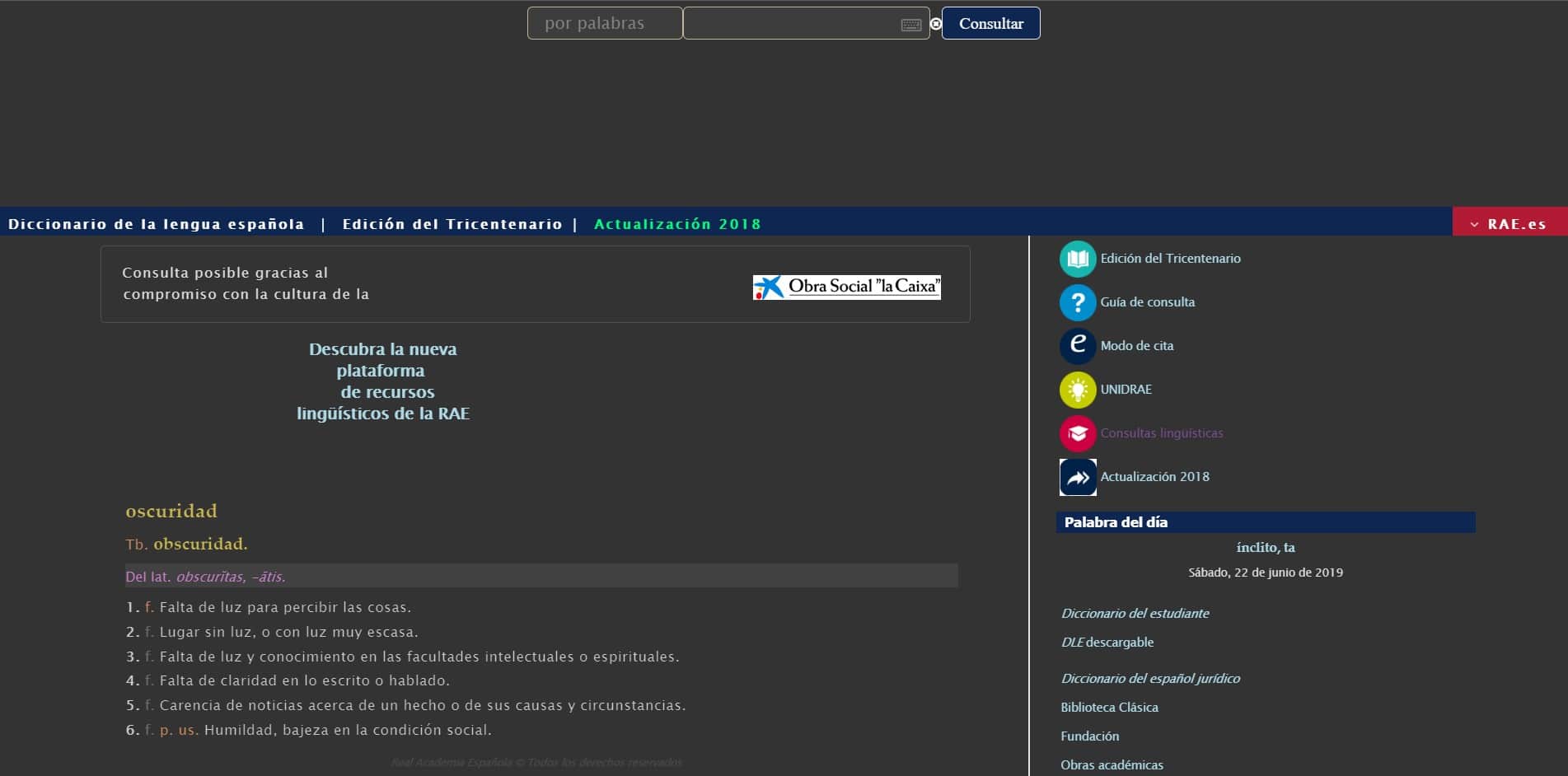Click definition 'Carencia de noticias acerca de un hecho'
The image size is (1568, 776).
[423, 706]
